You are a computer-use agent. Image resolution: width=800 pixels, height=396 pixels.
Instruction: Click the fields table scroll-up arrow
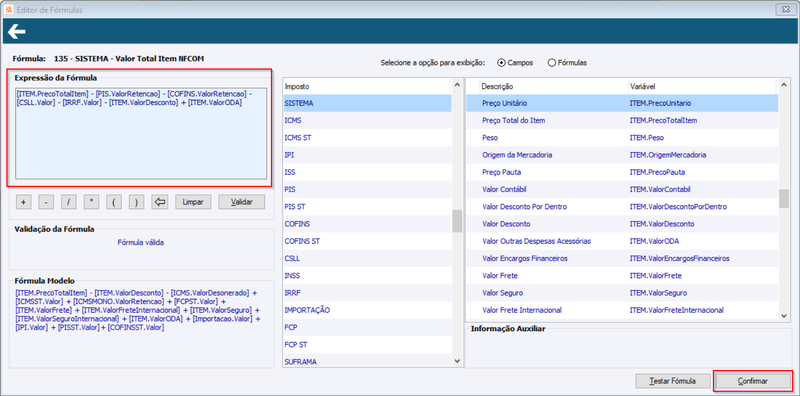pyautogui.click(x=784, y=84)
